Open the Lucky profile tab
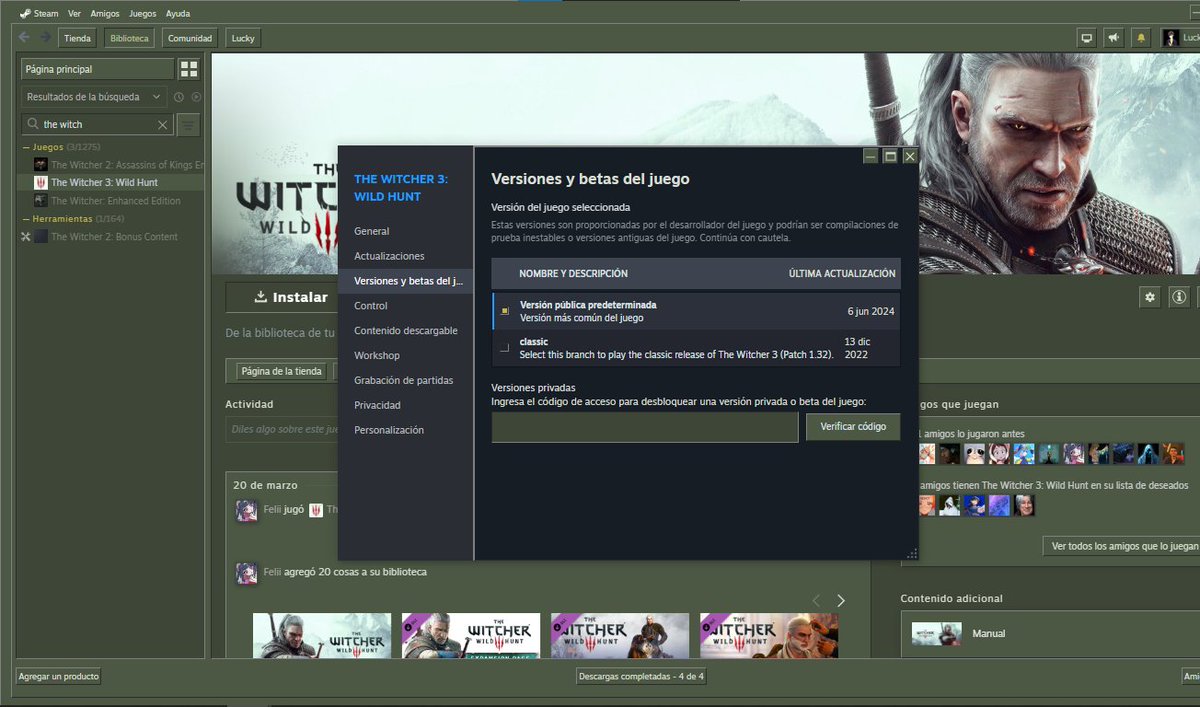The image size is (1200, 707). 243,38
